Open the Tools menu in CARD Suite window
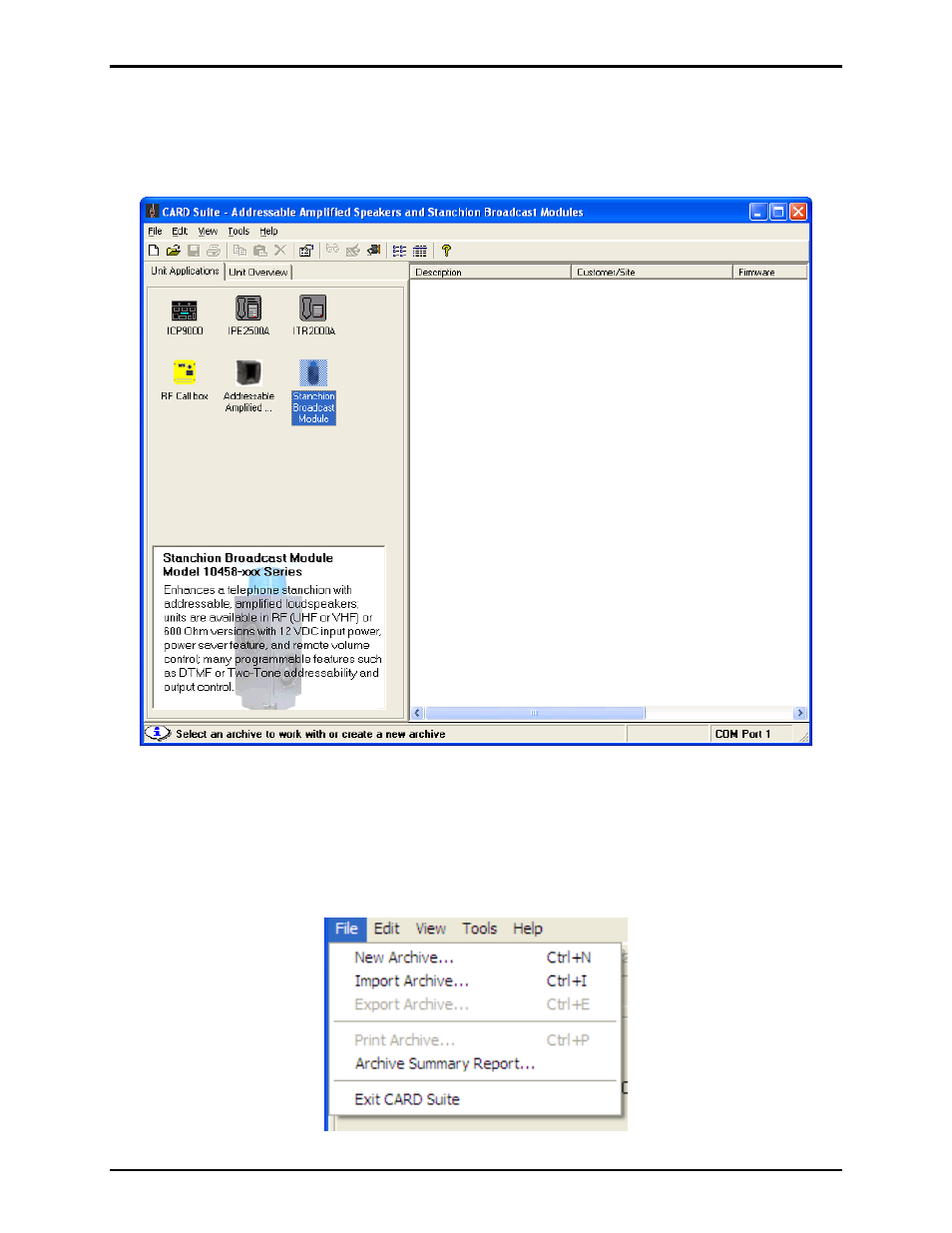This screenshot has width=952, height=1233. pos(238,231)
